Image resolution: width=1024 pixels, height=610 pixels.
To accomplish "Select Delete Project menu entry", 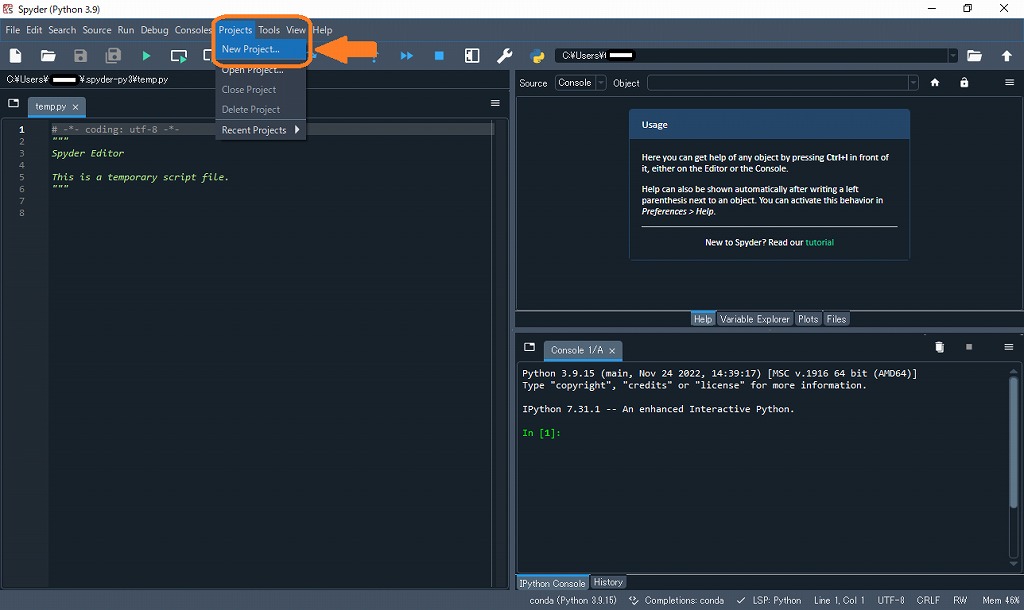I will (261, 110).
